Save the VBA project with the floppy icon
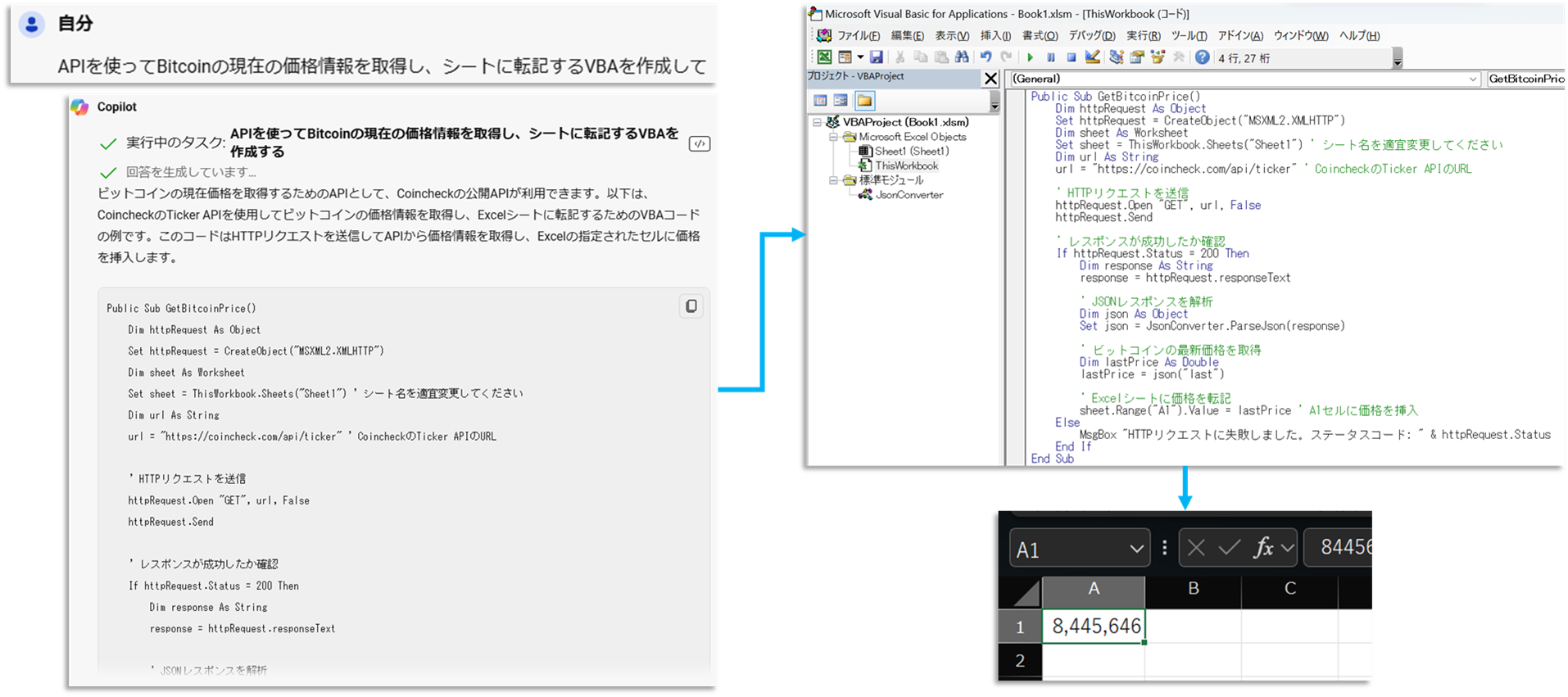The height and width of the screenshot is (697, 1568). pos(877,57)
